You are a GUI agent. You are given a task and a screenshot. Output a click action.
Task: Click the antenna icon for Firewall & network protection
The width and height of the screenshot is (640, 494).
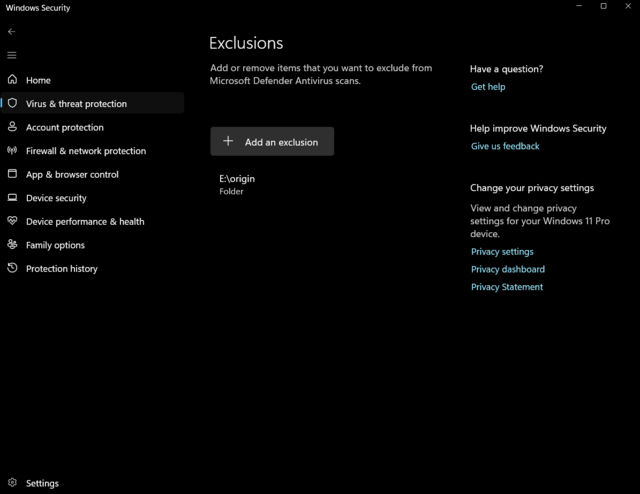pyautogui.click(x=12, y=150)
